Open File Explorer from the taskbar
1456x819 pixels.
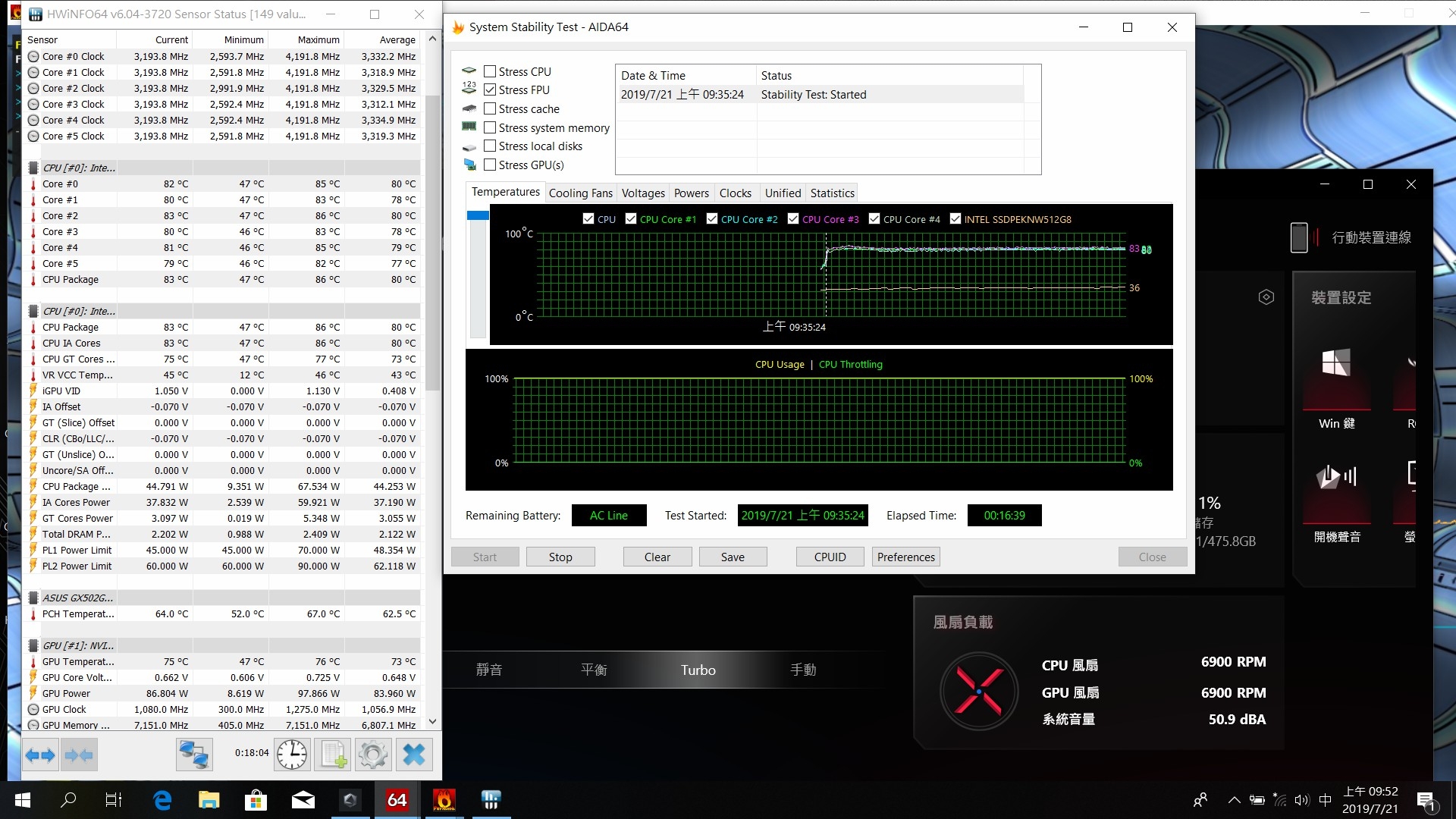(209, 800)
